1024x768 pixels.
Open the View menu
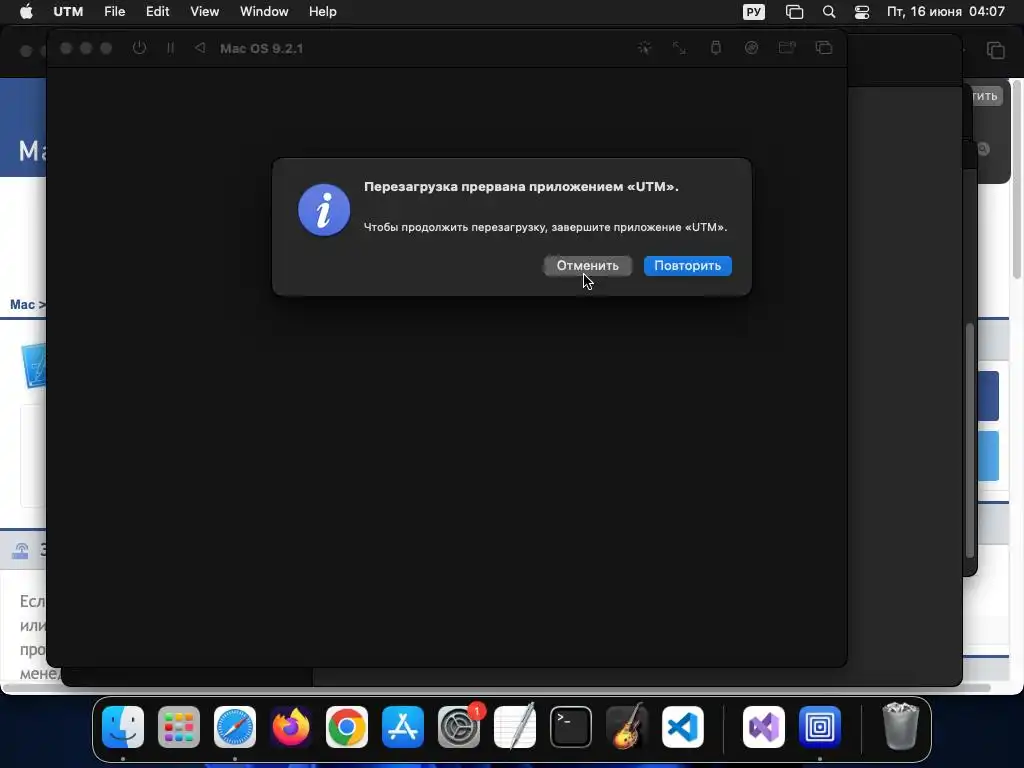click(x=204, y=12)
